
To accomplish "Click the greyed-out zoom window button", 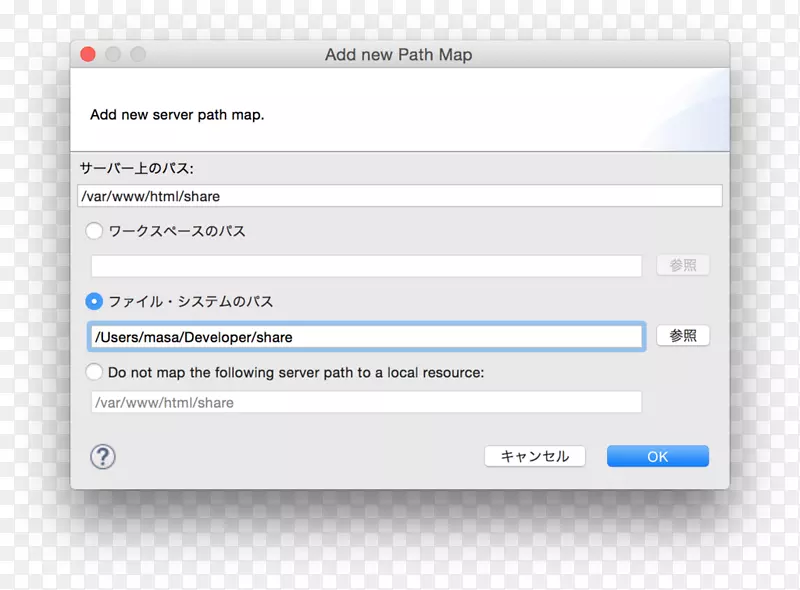I will [x=138, y=55].
